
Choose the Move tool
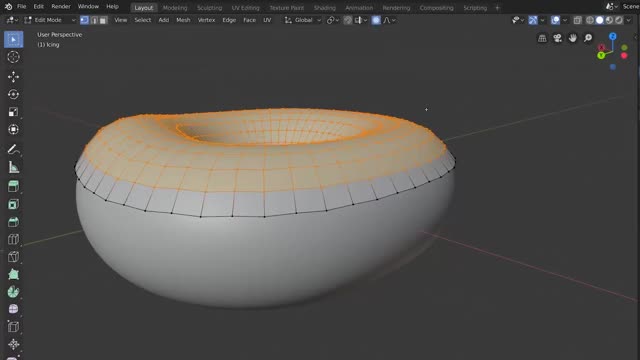click(13, 77)
